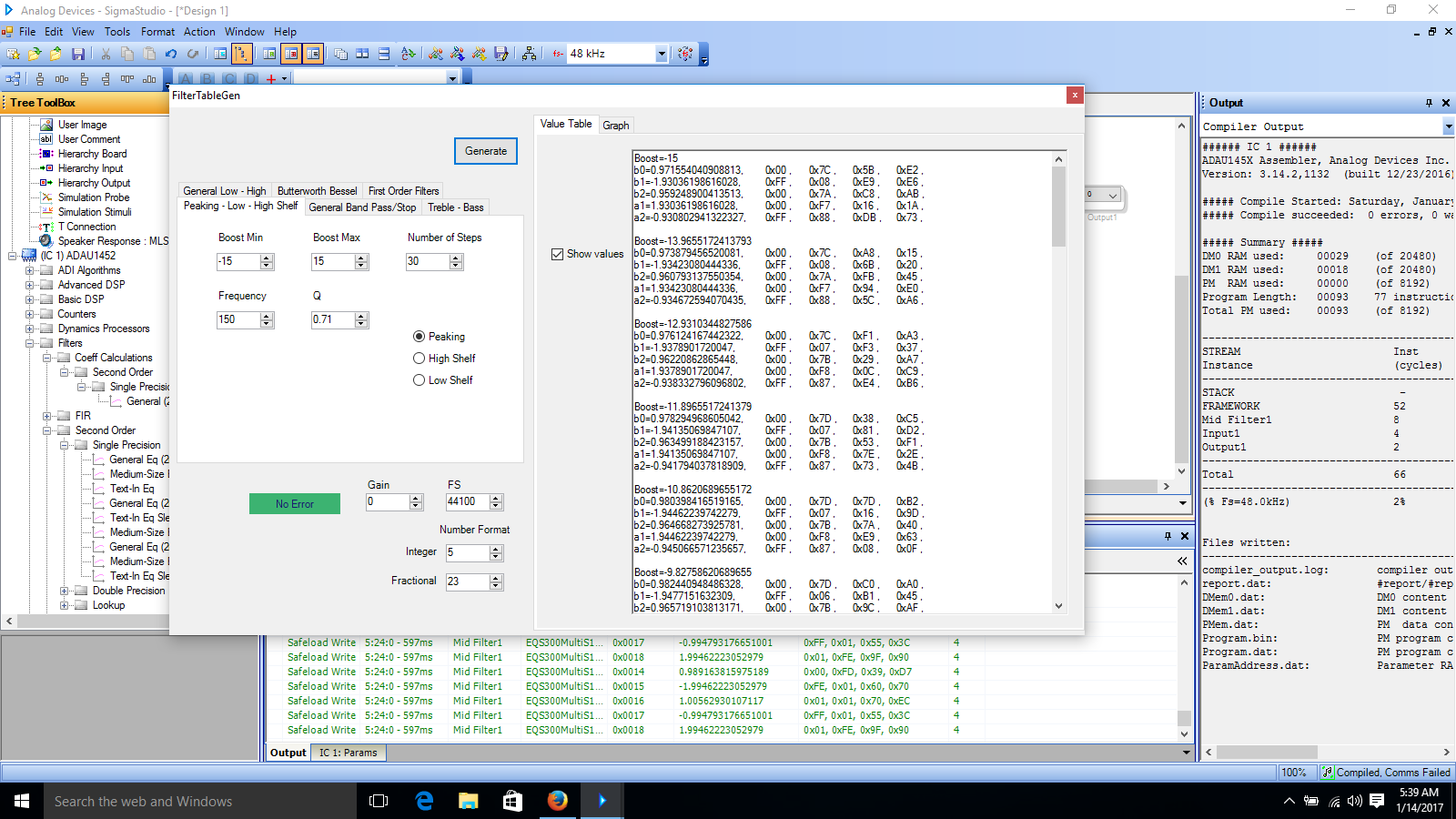Open Firefox from the taskbar

[x=557, y=801]
